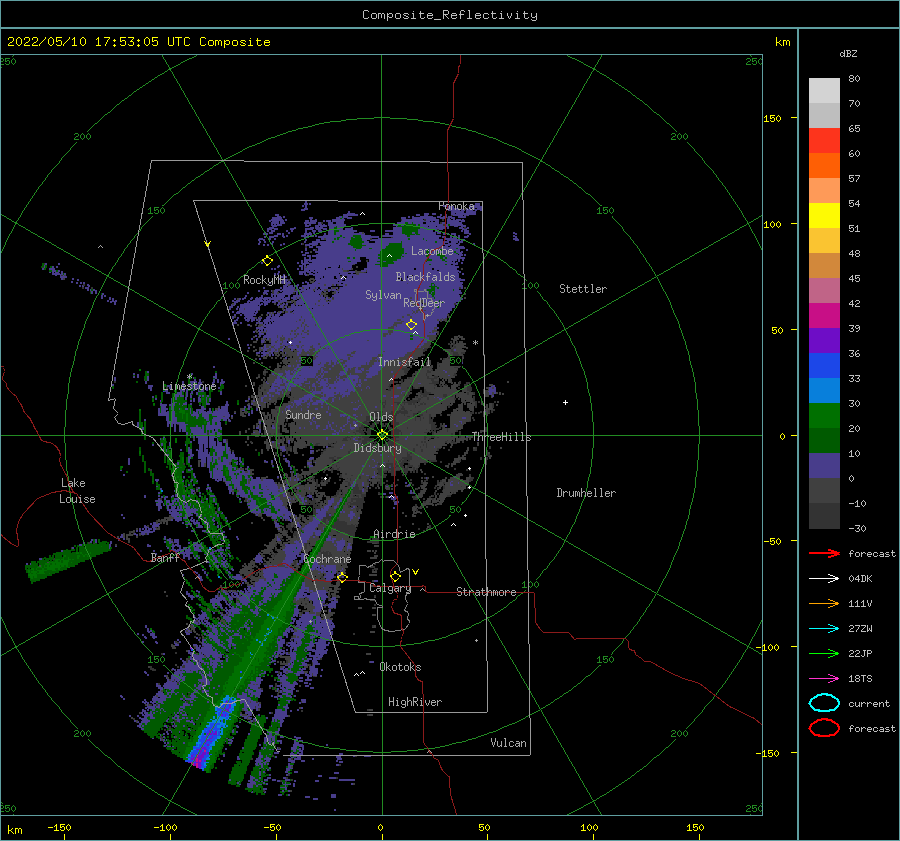Image resolution: width=900 pixels, height=841 pixels.
Task: Click the white plus marker east of ThreeHills
Action: point(565,402)
